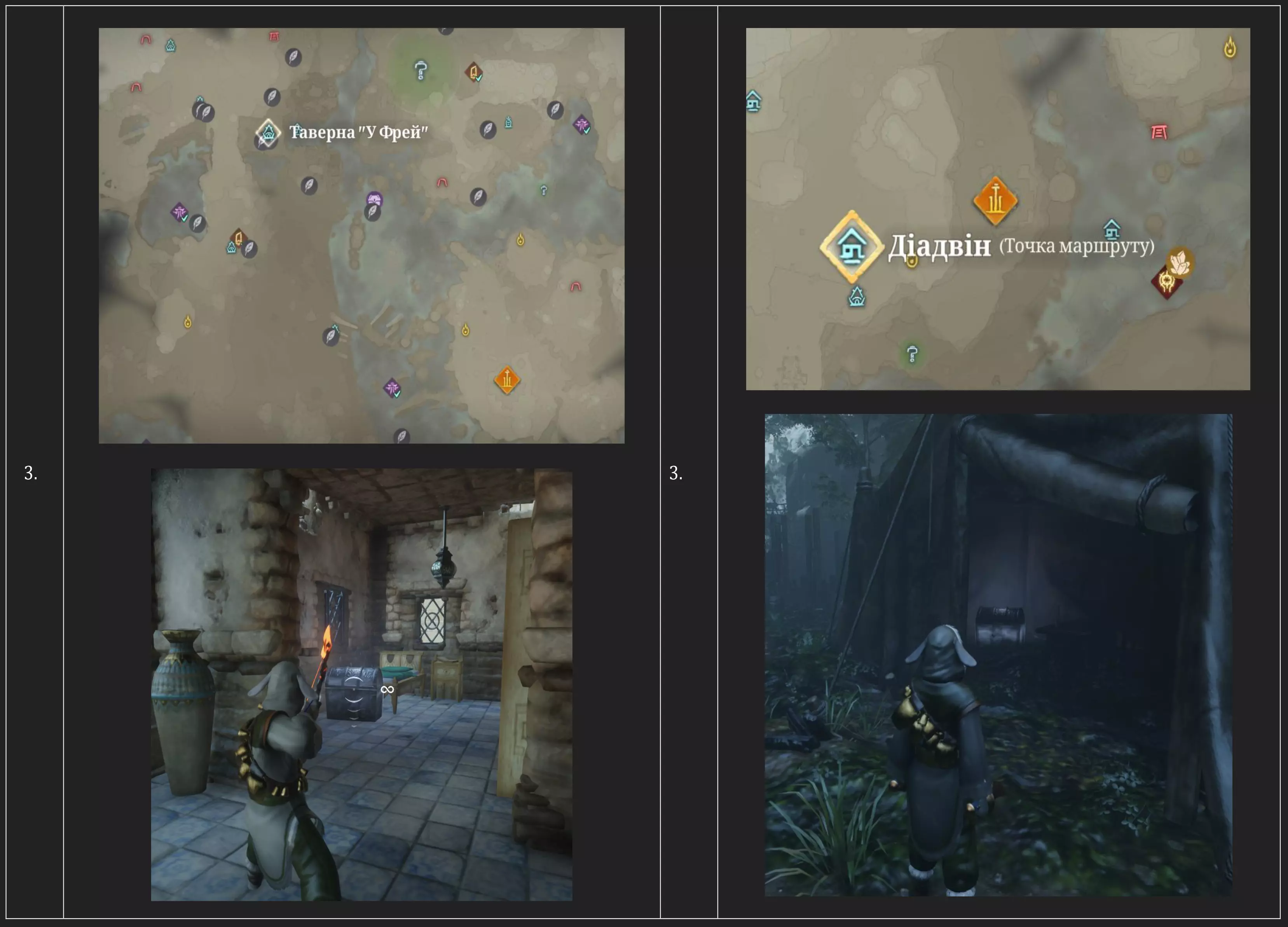Click orange sword waypoint on tavern map
Screen dimensions: 1288x927
(507, 379)
